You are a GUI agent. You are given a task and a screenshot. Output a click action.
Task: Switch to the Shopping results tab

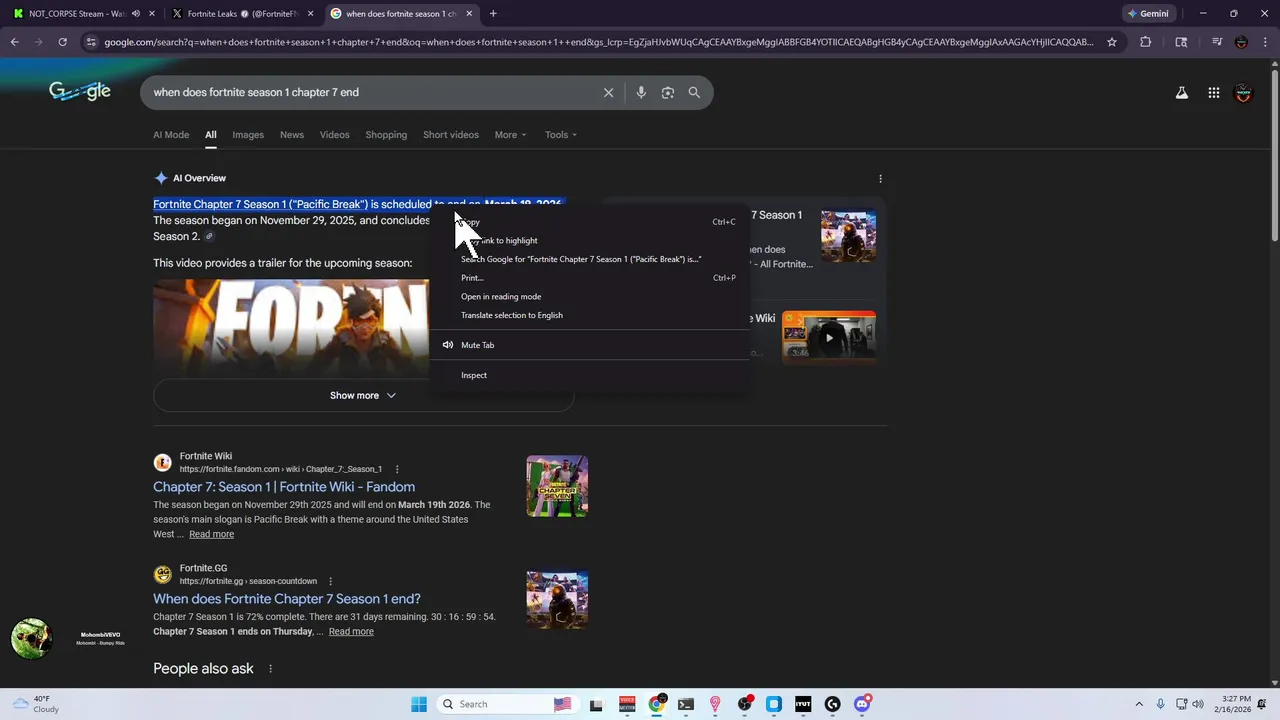pos(386,135)
